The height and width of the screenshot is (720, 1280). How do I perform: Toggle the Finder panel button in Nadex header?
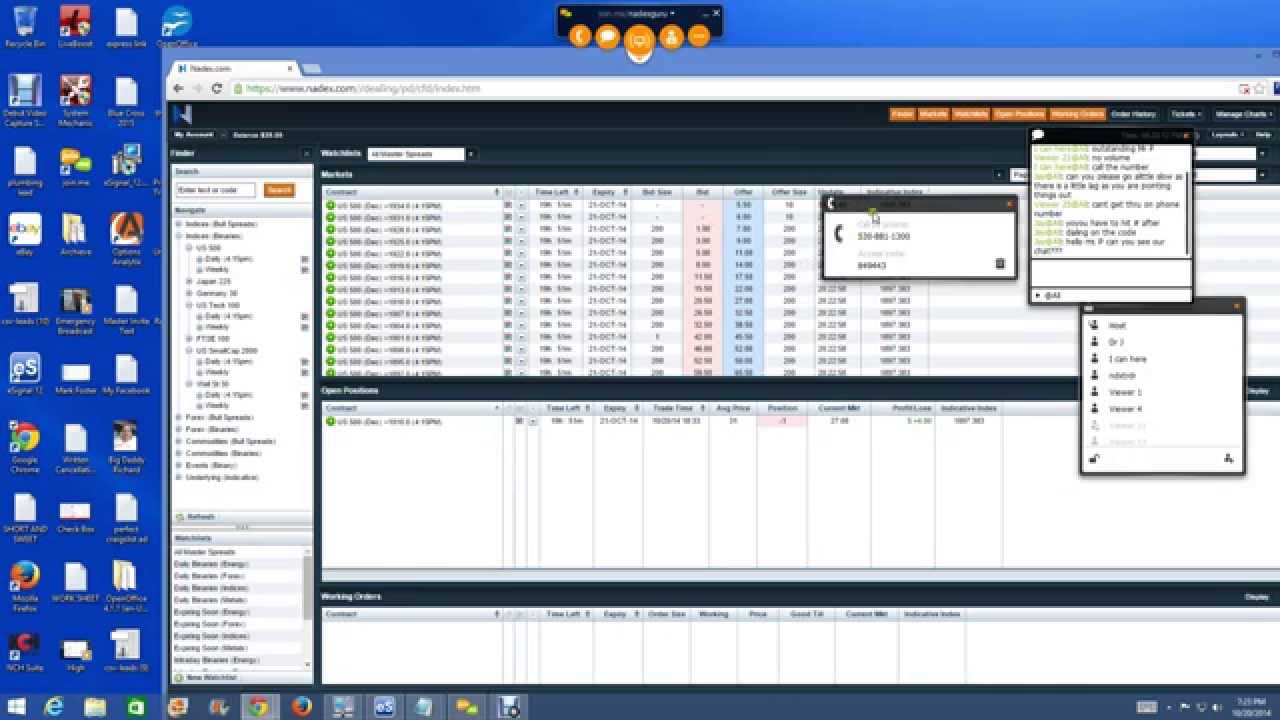(902, 114)
